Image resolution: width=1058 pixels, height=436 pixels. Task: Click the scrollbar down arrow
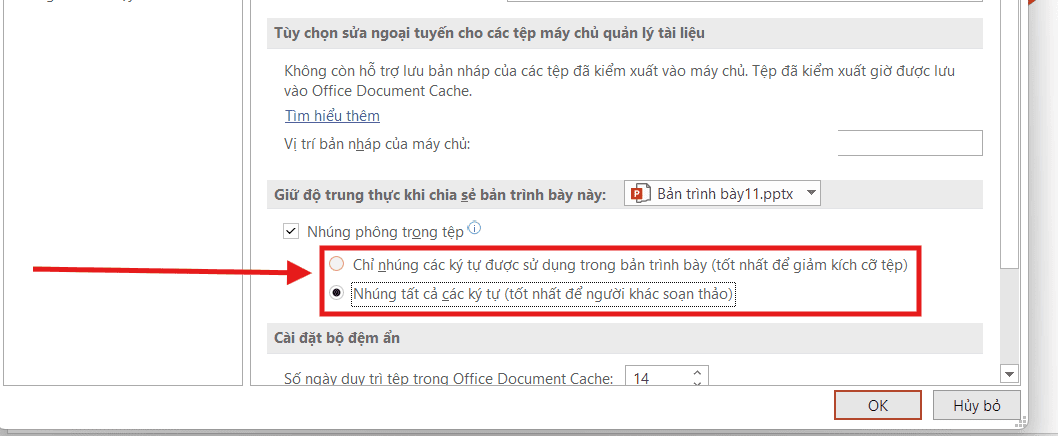(1009, 374)
